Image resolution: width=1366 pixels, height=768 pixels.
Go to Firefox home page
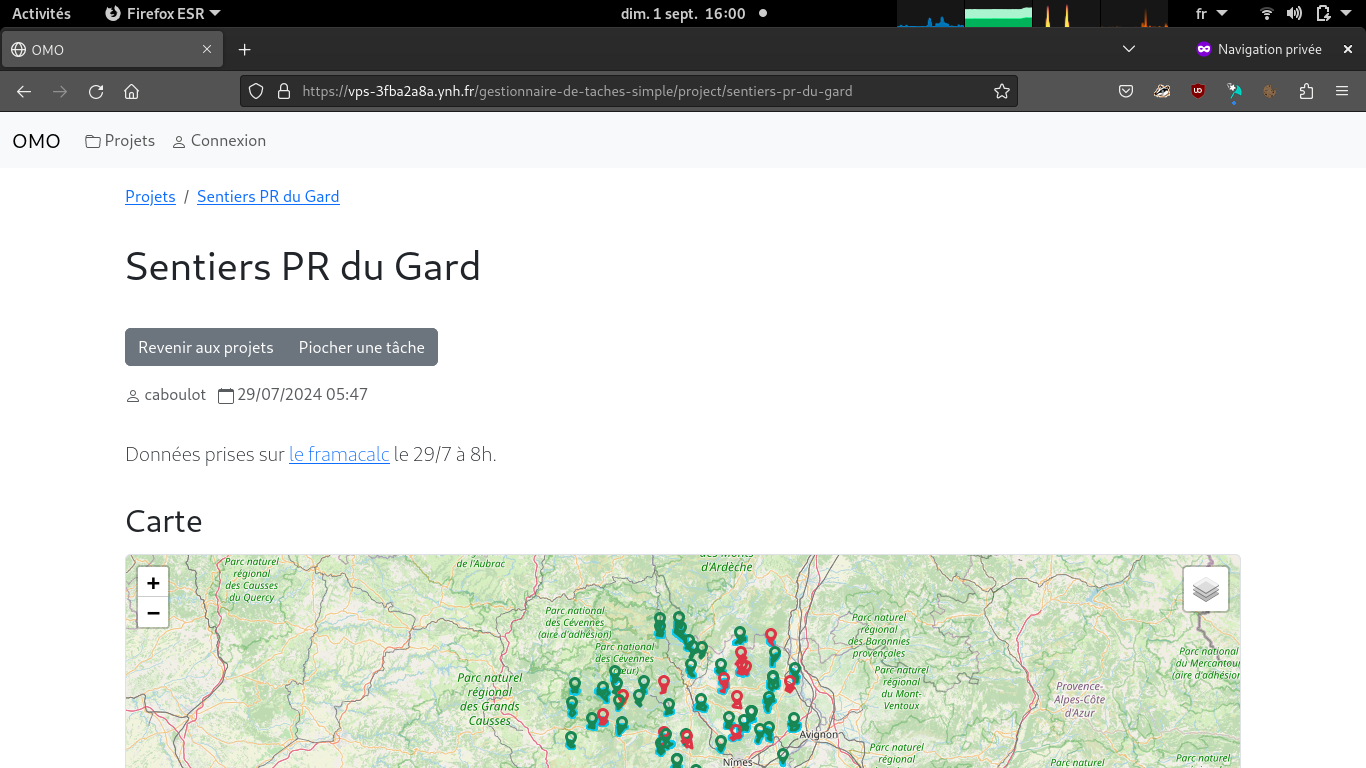pyautogui.click(x=131, y=92)
